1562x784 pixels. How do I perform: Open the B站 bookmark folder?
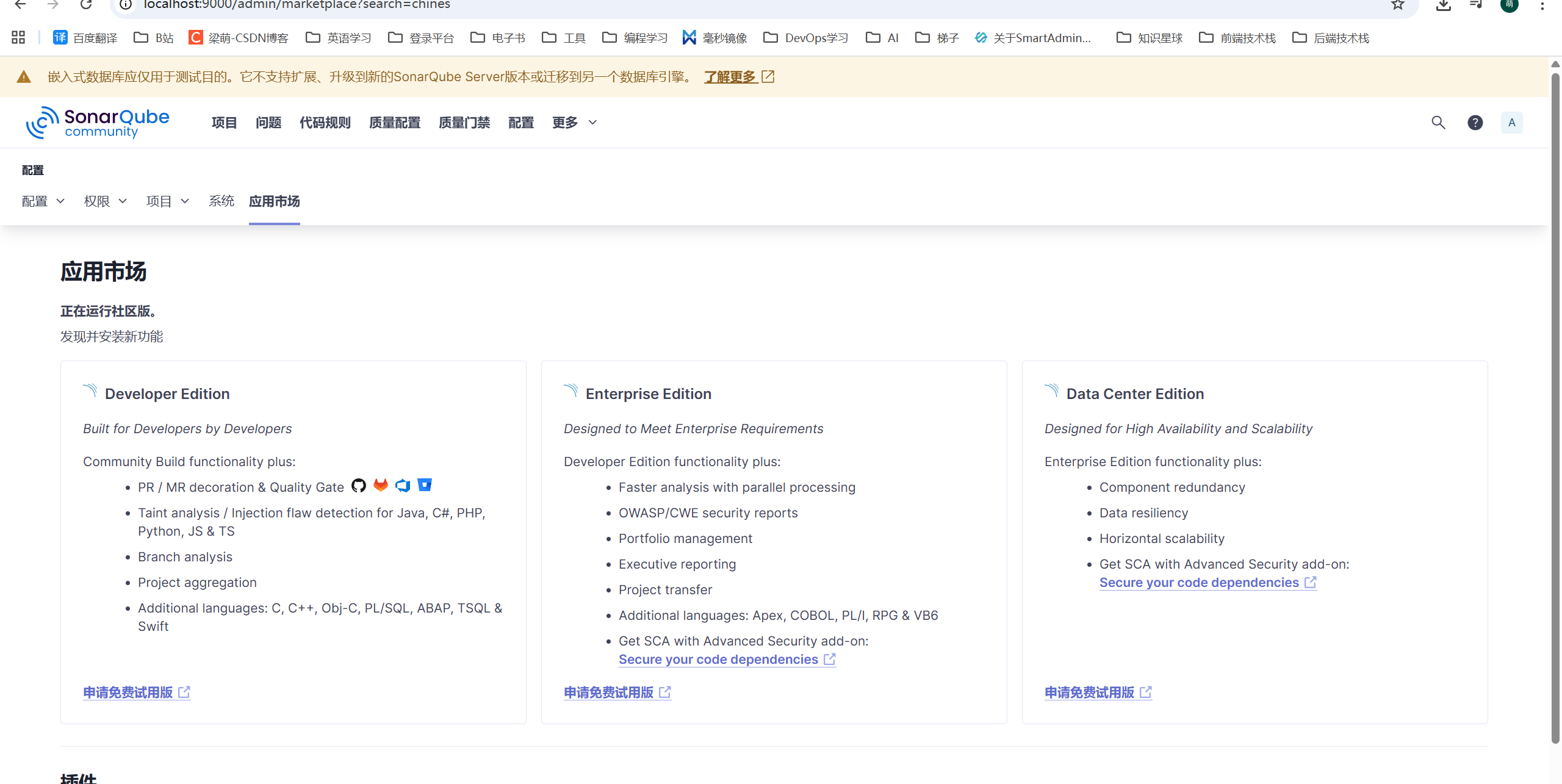[x=154, y=38]
